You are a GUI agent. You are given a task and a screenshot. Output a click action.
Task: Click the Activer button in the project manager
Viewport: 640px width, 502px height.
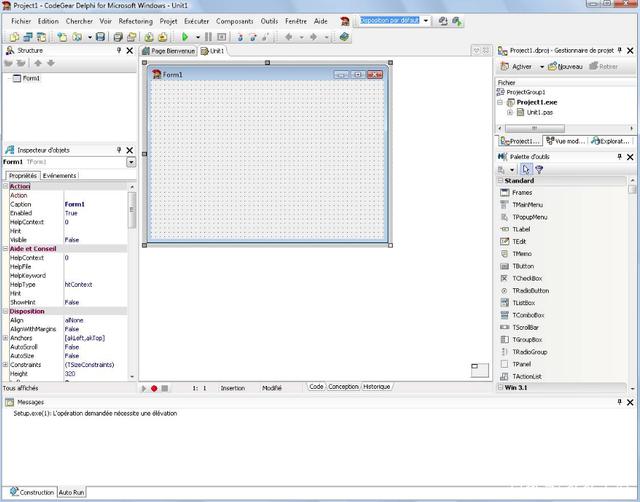[x=516, y=67]
